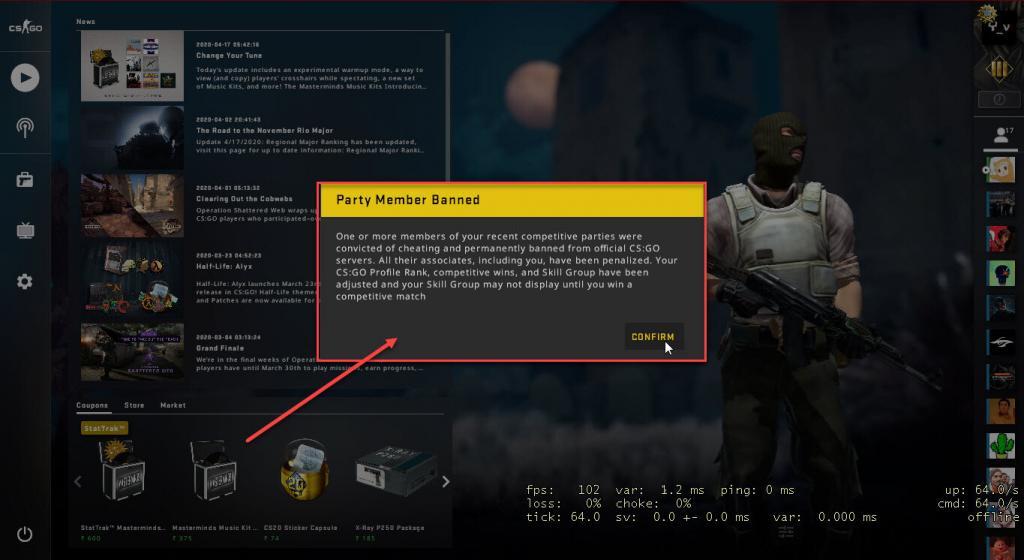1024x560 pixels.
Task: Open the settings gear icon
Action: [x=25, y=281]
